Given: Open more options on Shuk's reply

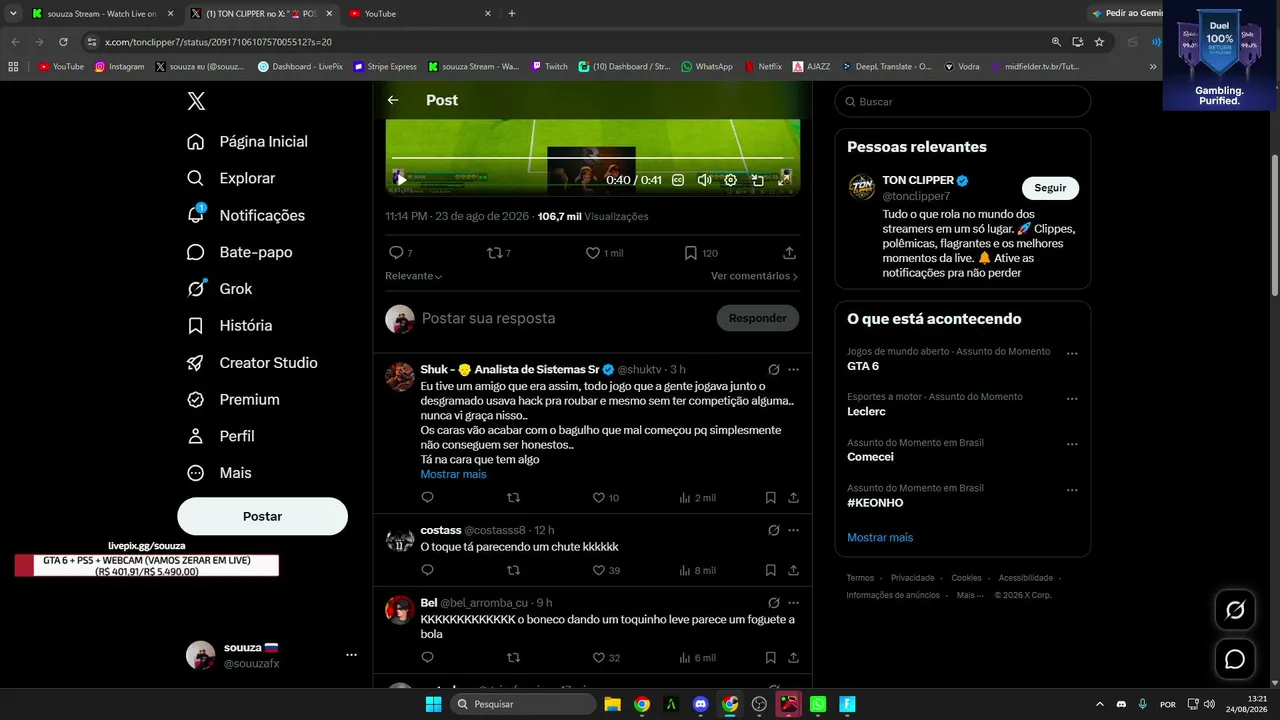Looking at the screenshot, I should pos(794,369).
